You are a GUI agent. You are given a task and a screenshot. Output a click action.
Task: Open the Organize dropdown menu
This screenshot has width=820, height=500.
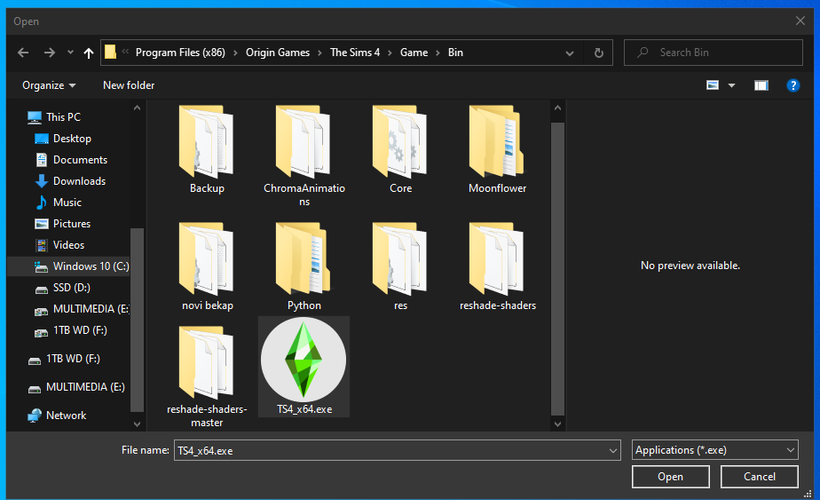(x=49, y=86)
